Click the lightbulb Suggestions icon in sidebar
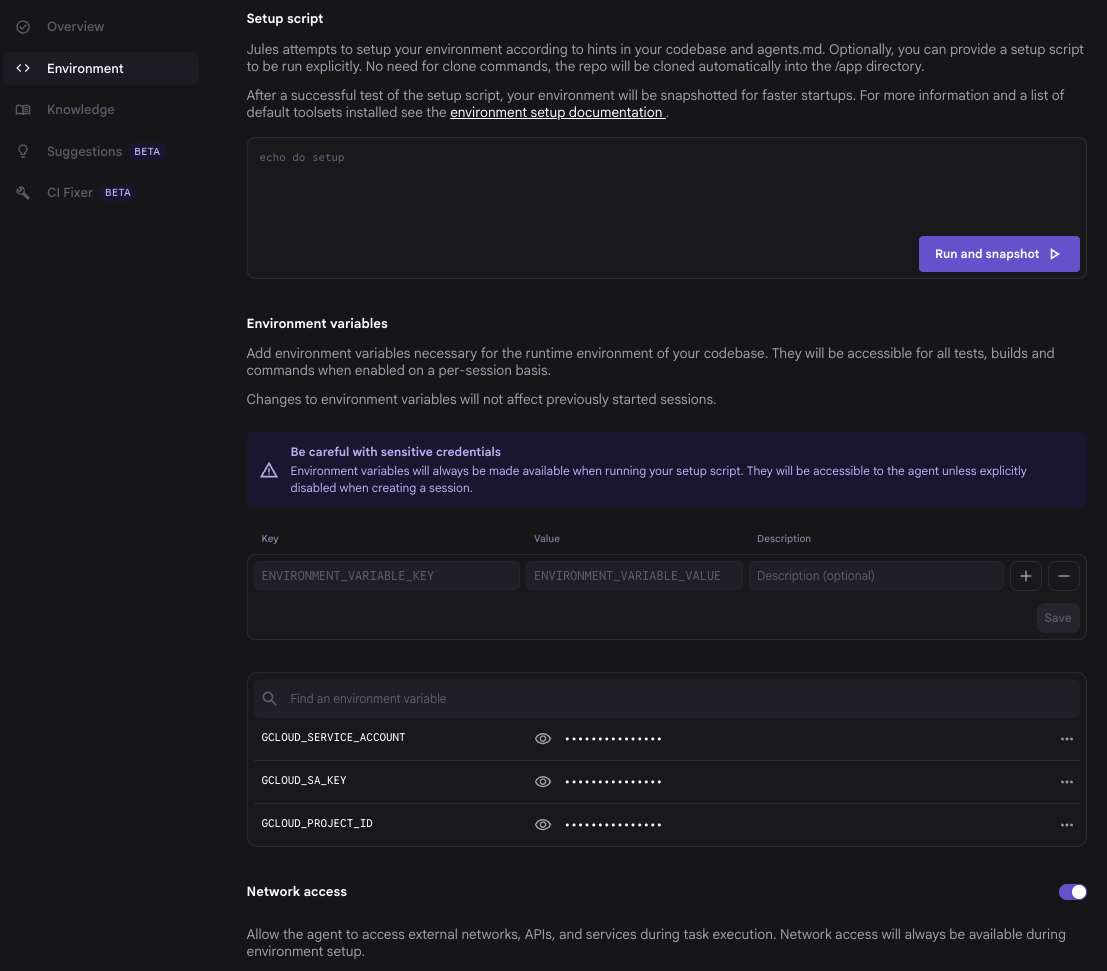This screenshot has width=1107, height=971. (x=23, y=152)
